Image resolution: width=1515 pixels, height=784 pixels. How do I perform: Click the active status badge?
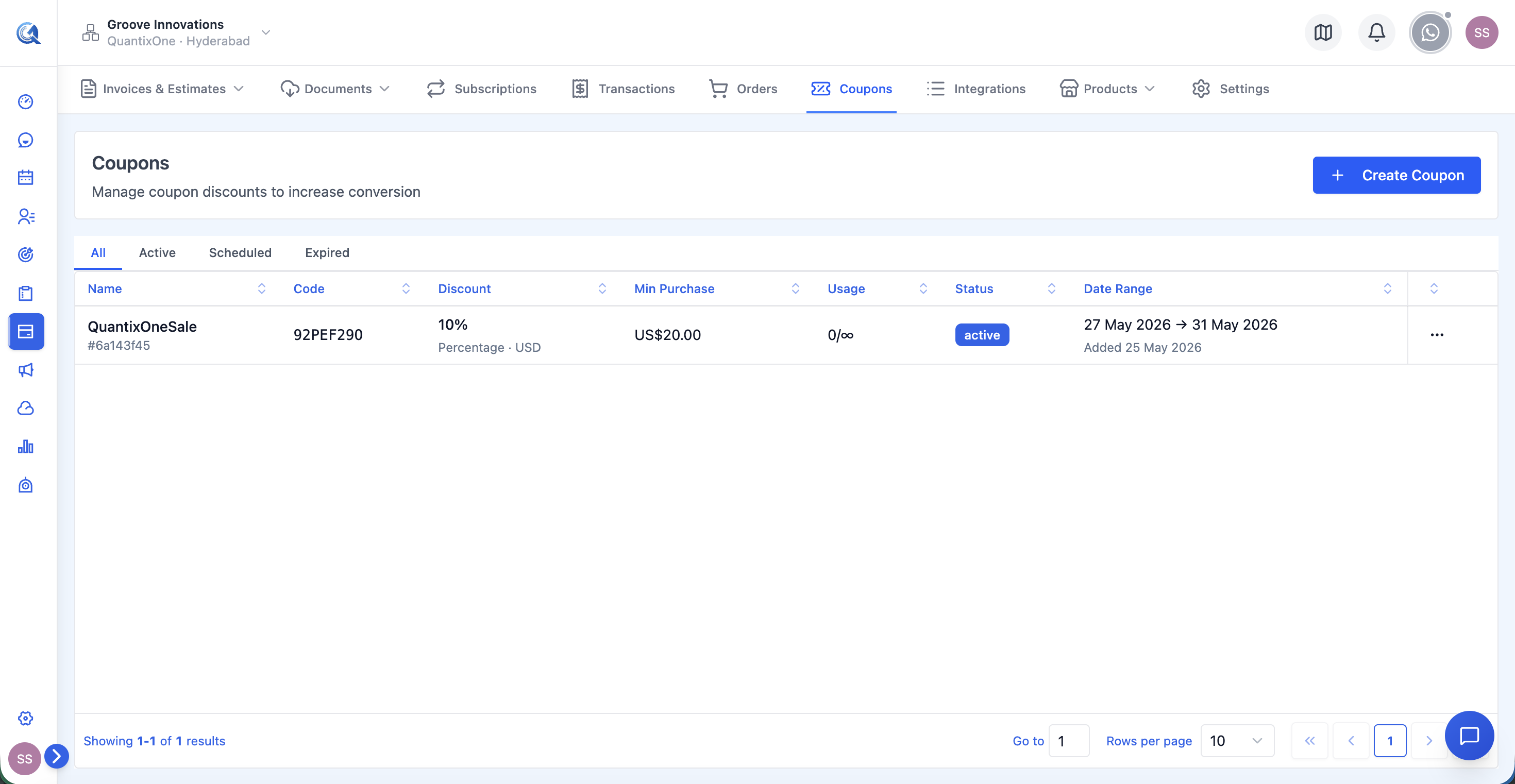pyautogui.click(x=982, y=335)
